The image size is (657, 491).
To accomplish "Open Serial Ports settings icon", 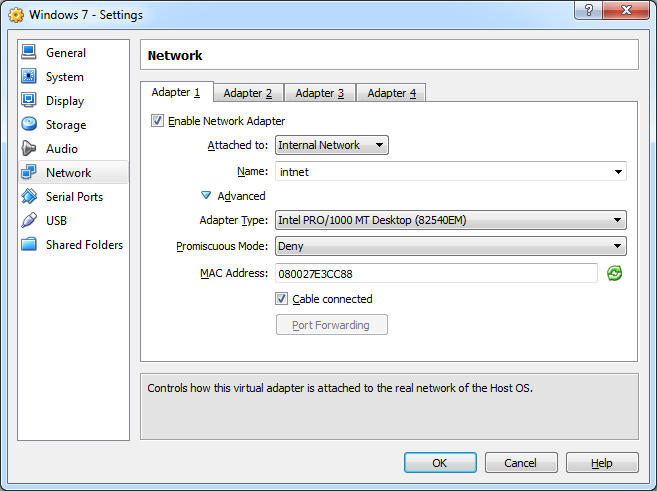I will click(x=28, y=197).
